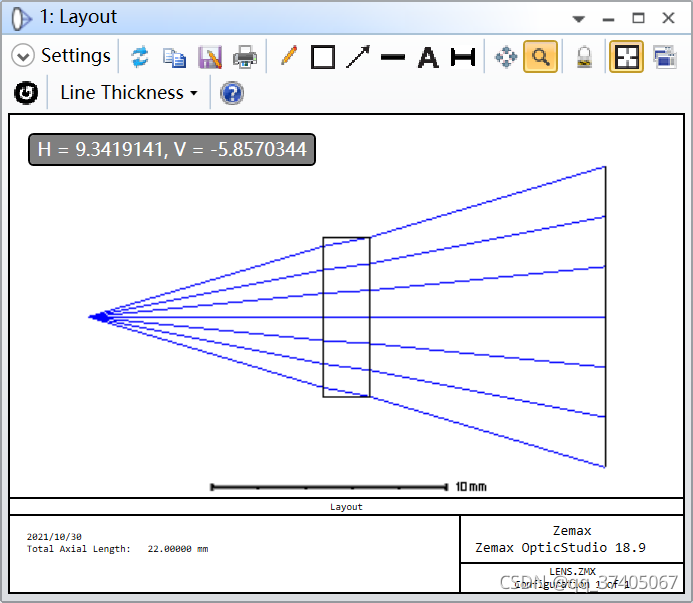Select the measure distance 'H' tool
Screen dimensions: 693x603
(463, 57)
